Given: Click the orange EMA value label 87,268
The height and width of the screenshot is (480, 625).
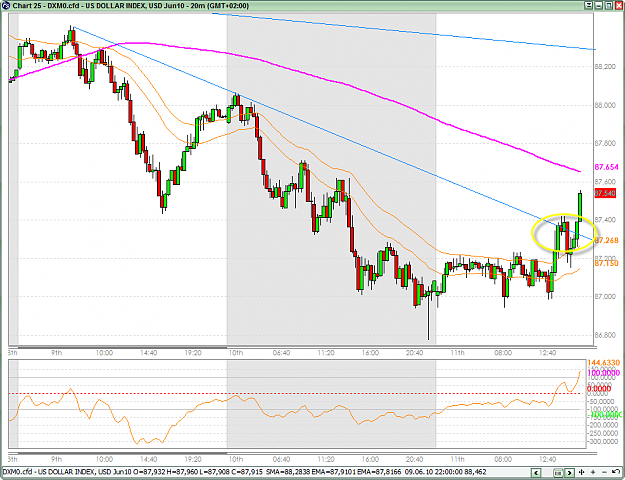Looking at the screenshot, I should coord(606,240).
